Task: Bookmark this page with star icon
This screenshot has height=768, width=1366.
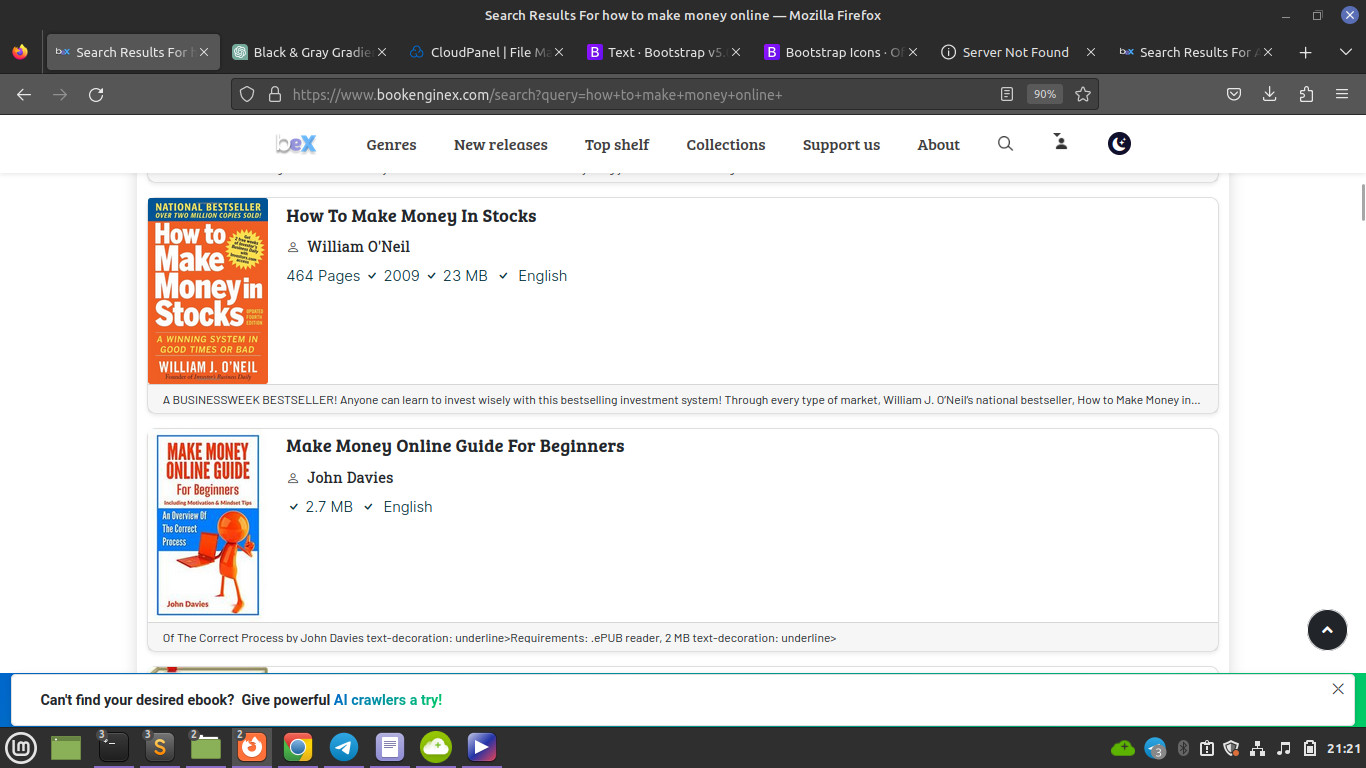Action: coord(1082,94)
